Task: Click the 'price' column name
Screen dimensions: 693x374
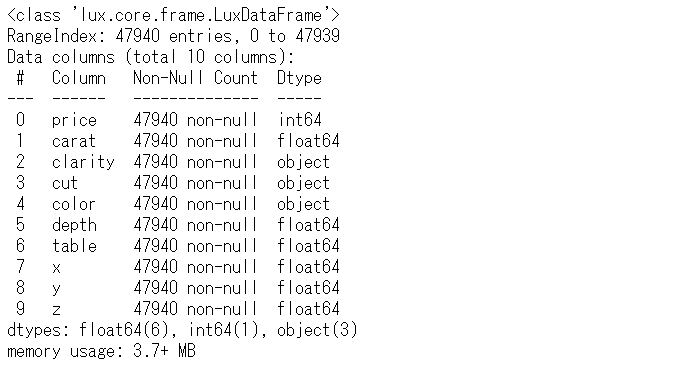Action: click(x=74, y=120)
